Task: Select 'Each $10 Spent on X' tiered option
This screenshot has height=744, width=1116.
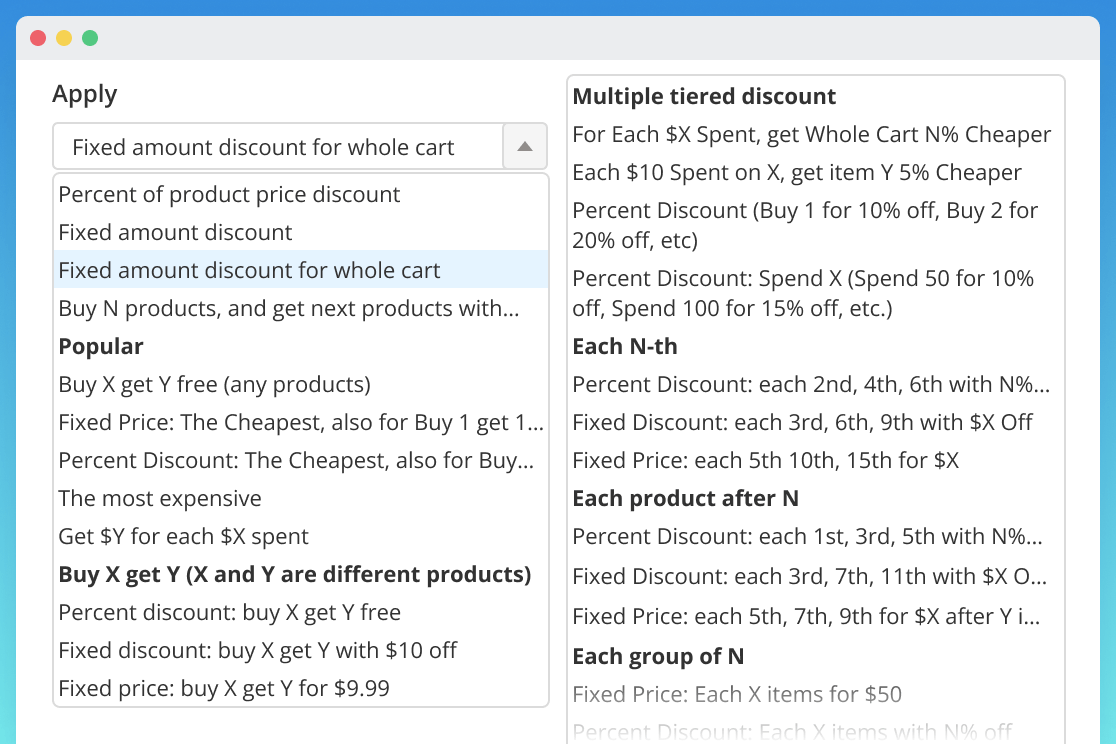Action: (x=796, y=172)
